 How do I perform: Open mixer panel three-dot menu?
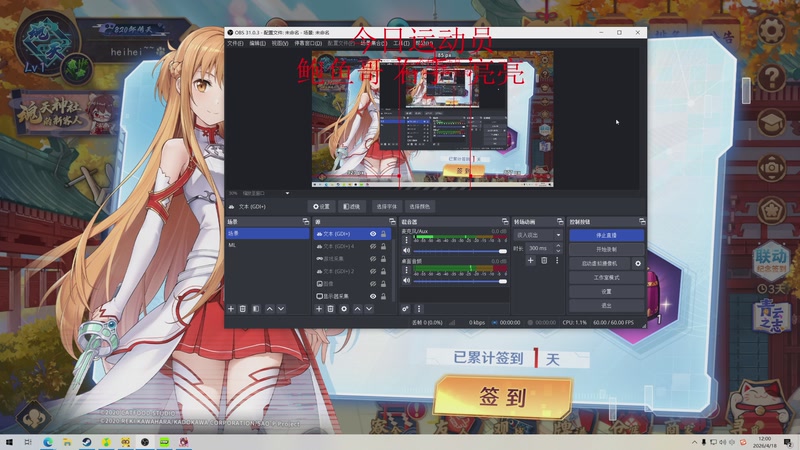pos(419,309)
